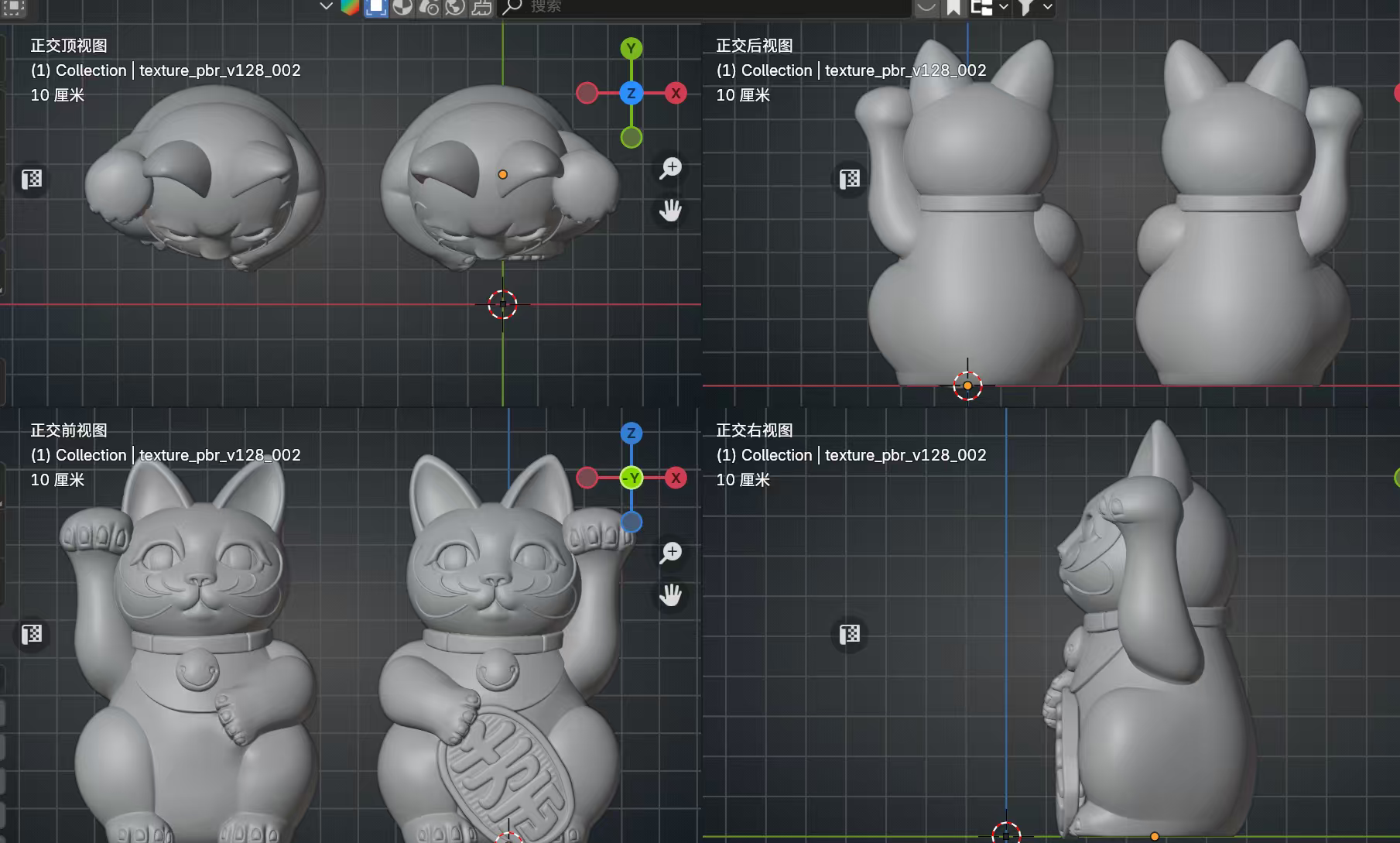The height and width of the screenshot is (843, 1400).
Task: Click the texture paint brush icon in the header
Action: 482,8
